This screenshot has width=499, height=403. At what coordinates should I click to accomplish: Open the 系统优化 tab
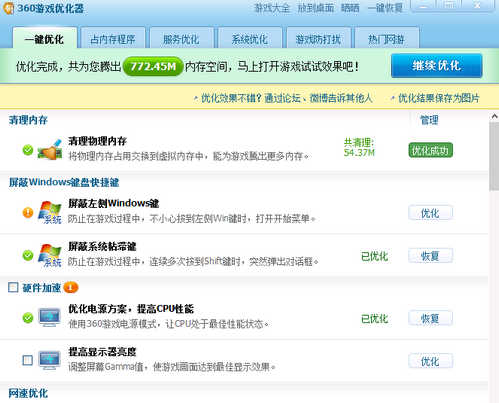[x=250, y=39]
